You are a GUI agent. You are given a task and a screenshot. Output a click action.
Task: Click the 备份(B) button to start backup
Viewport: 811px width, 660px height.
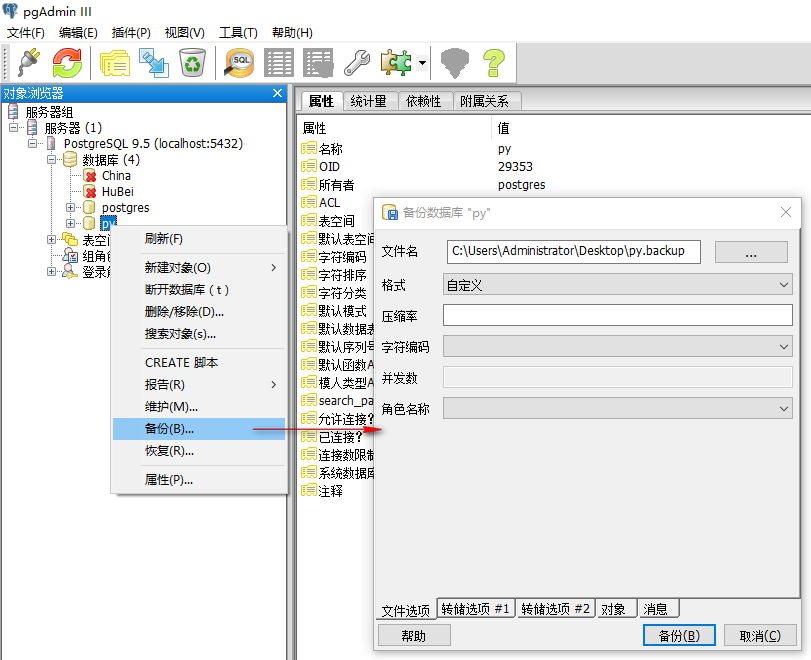[x=679, y=635]
